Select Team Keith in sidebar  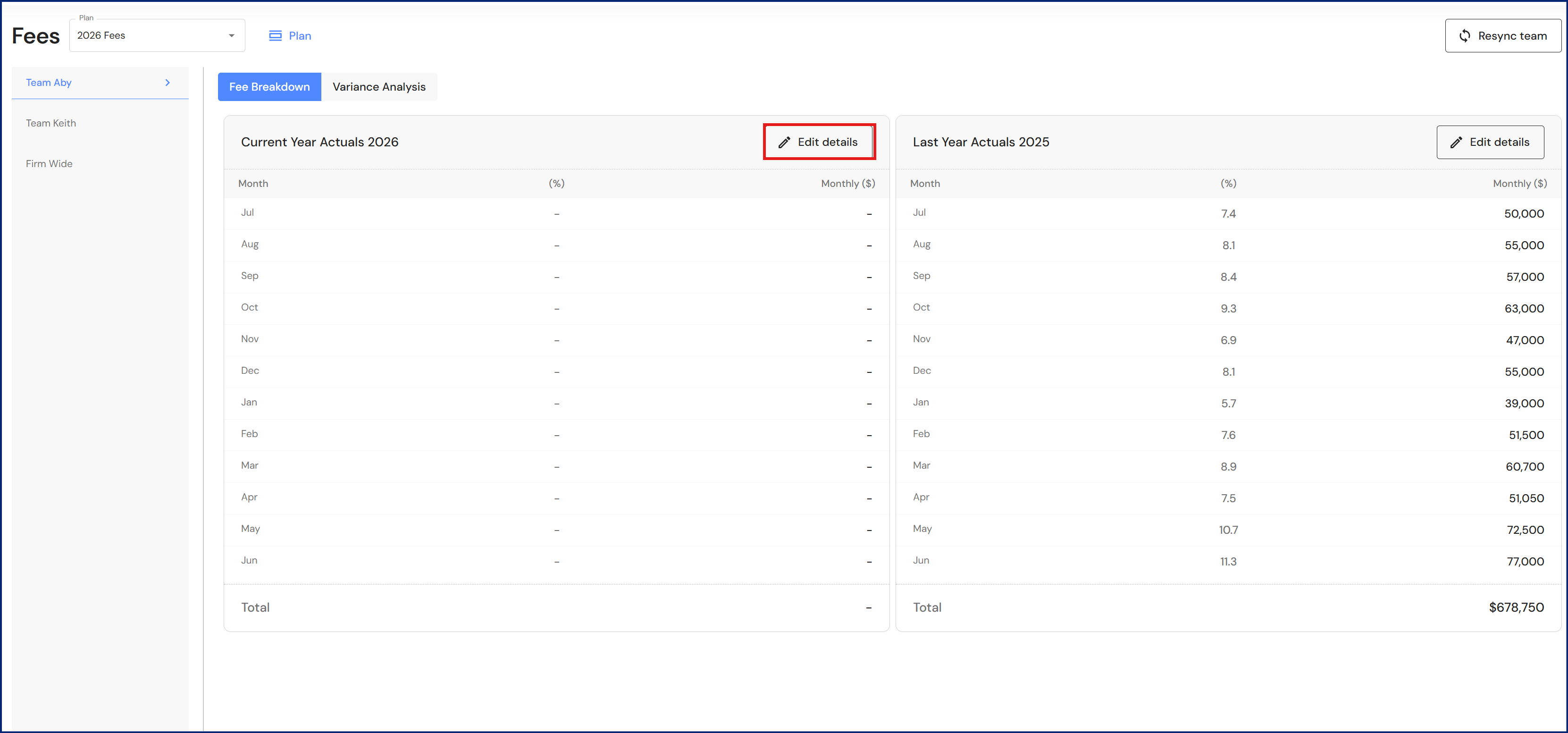tap(51, 124)
